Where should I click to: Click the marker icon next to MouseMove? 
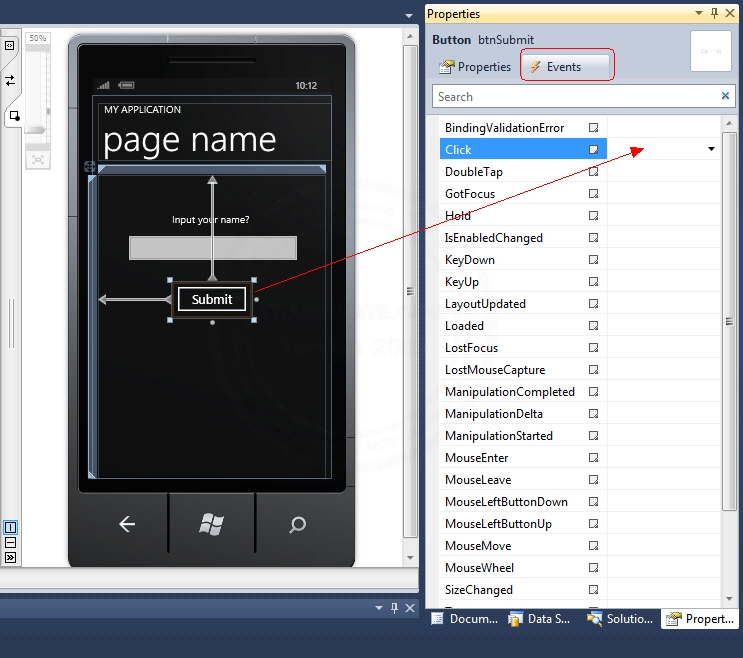(593, 546)
